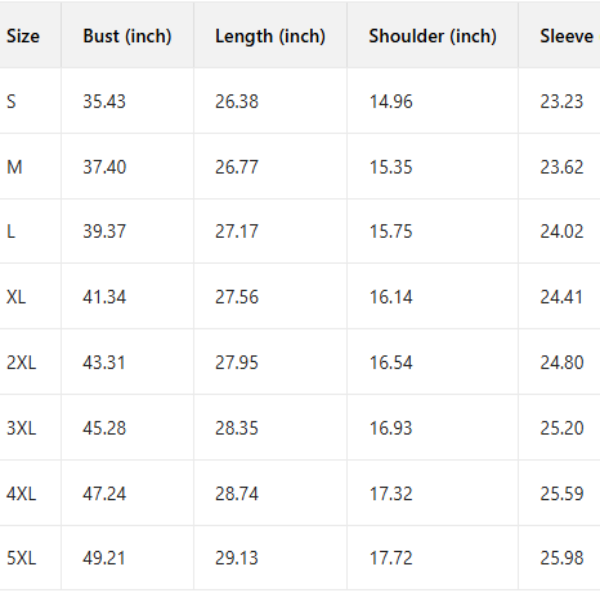Select the 28.35 length cell

(237, 428)
